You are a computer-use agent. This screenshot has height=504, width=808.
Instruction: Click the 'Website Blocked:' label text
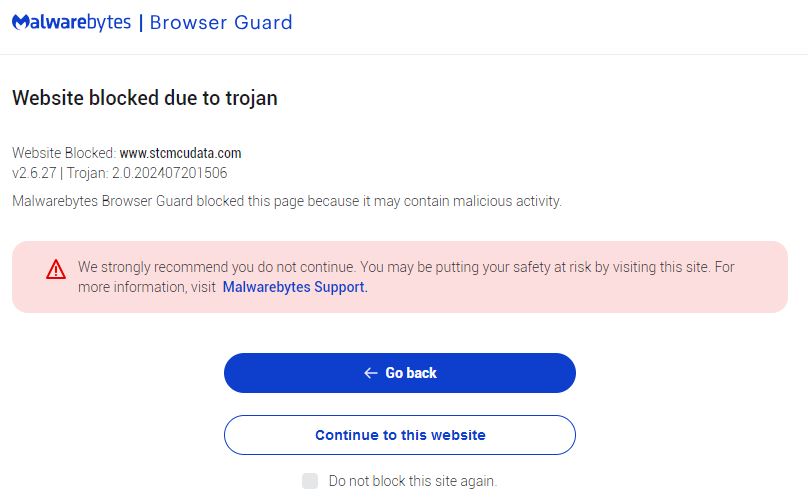pyautogui.click(x=64, y=153)
